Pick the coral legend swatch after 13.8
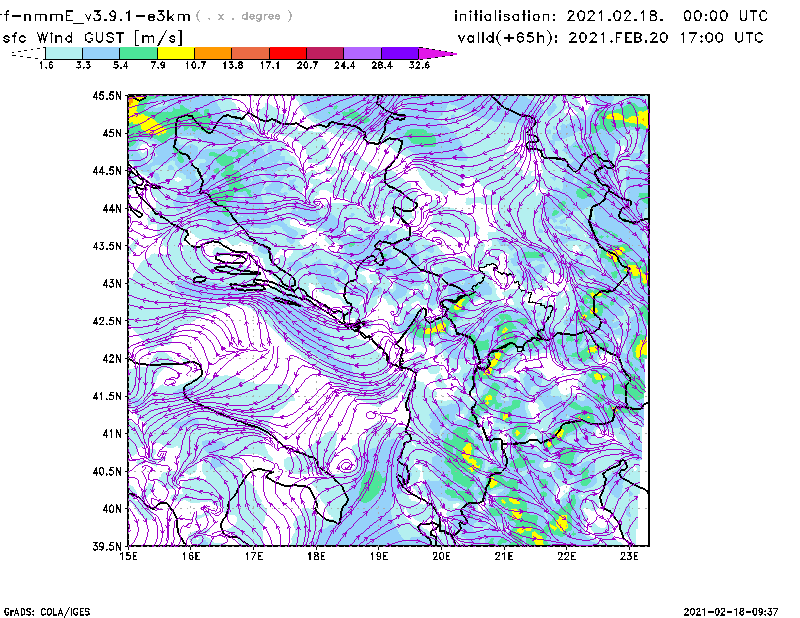The width and height of the screenshot is (800, 618). coord(251,53)
